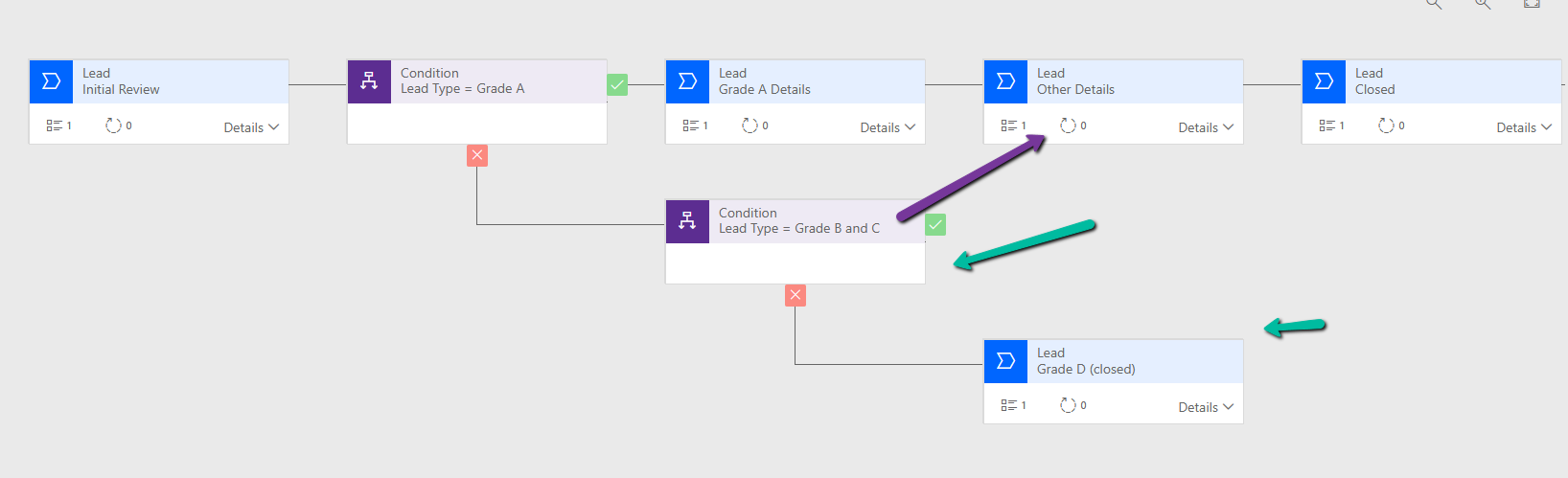Click red X below Grade B and C condition
This screenshot has width=1568, height=478.
coord(796,295)
